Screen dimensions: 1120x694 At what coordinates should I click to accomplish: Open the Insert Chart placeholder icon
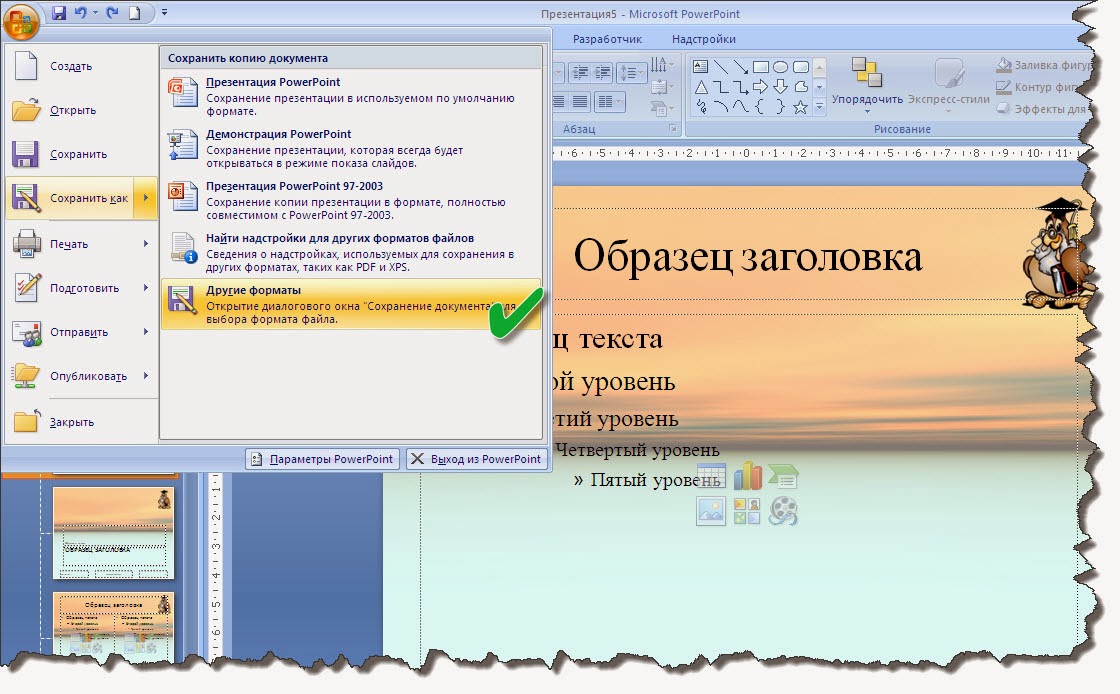click(746, 476)
